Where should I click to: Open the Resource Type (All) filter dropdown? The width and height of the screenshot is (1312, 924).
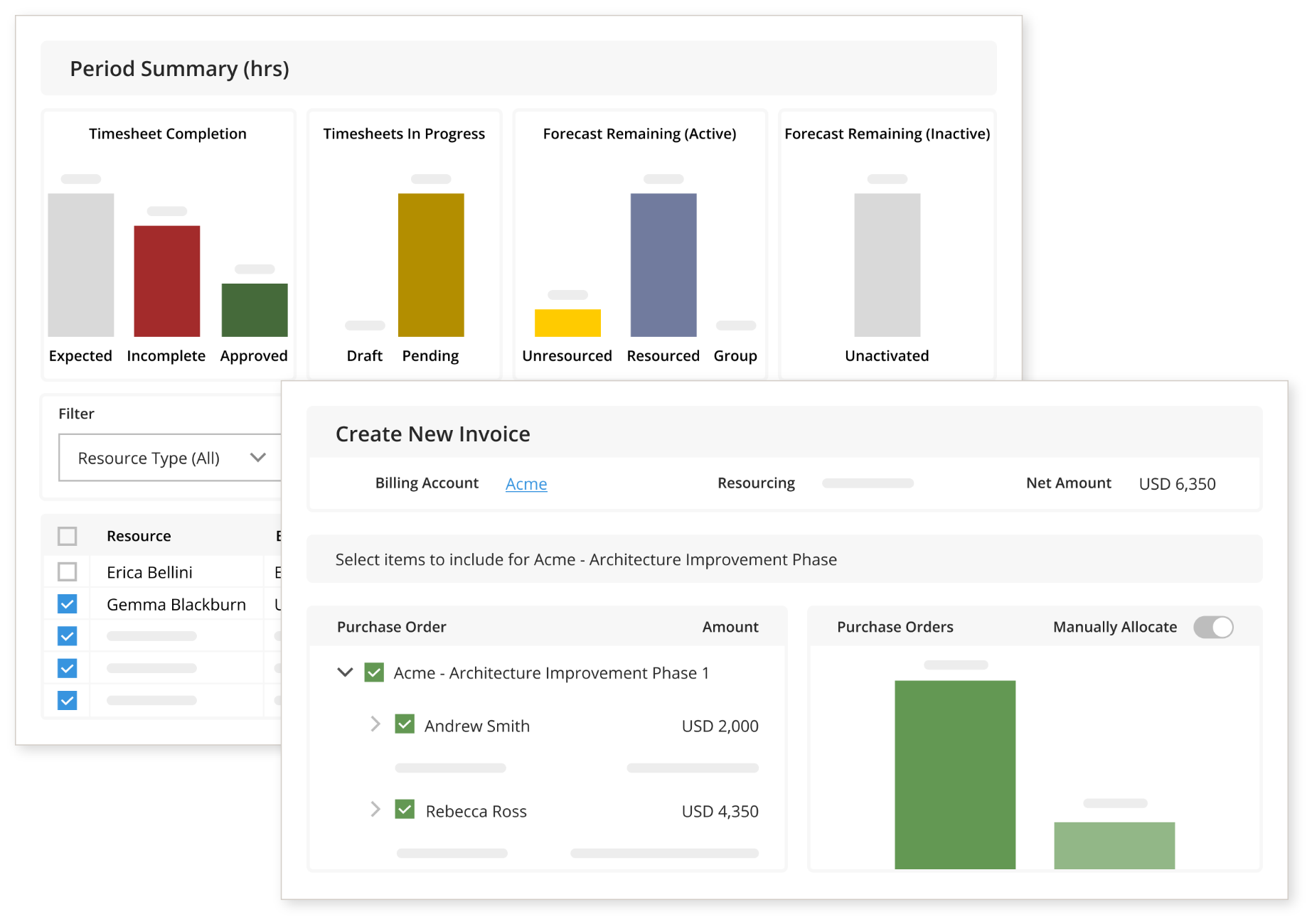[x=170, y=458]
